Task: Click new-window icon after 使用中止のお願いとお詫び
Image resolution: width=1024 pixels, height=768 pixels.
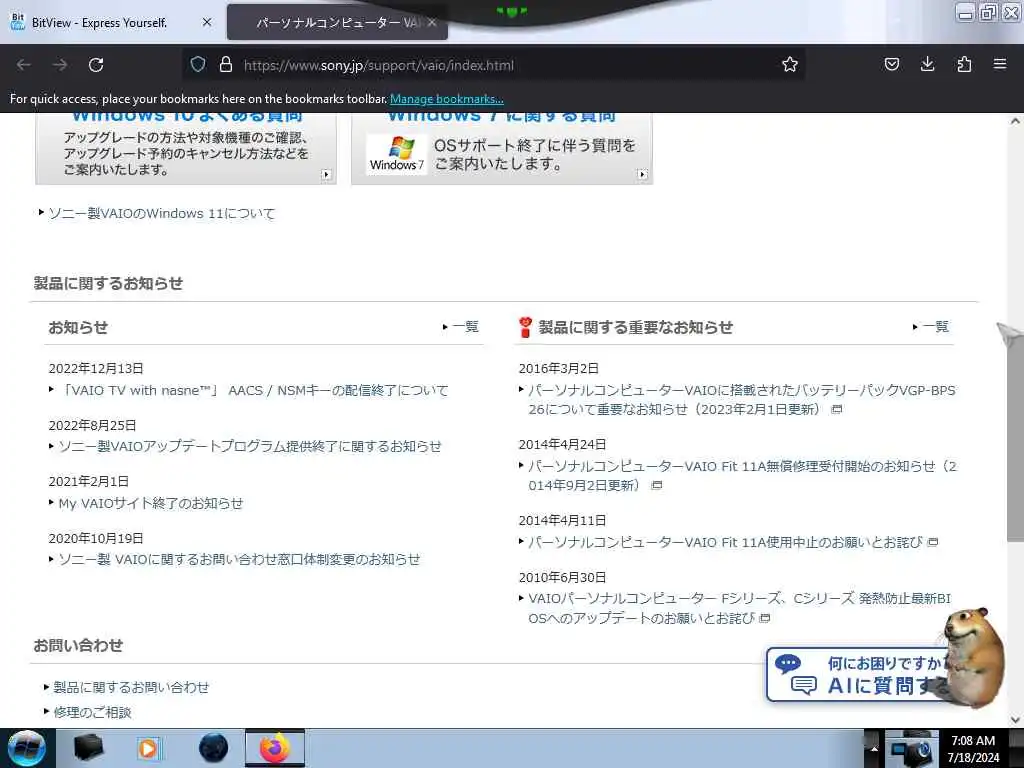Action: click(x=933, y=542)
